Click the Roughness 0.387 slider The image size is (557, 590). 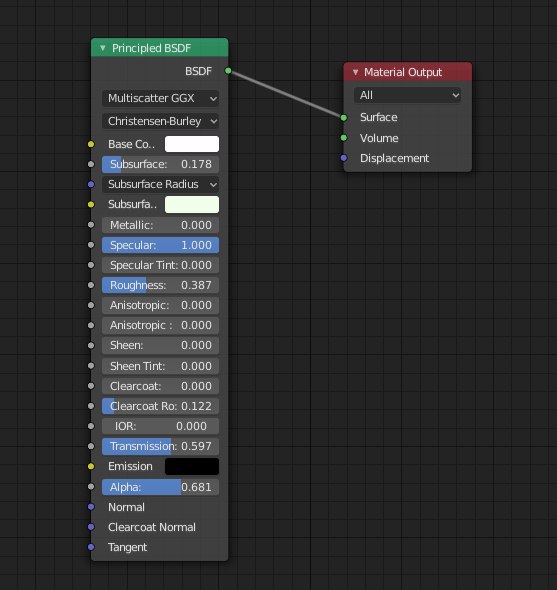tap(160, 285)
